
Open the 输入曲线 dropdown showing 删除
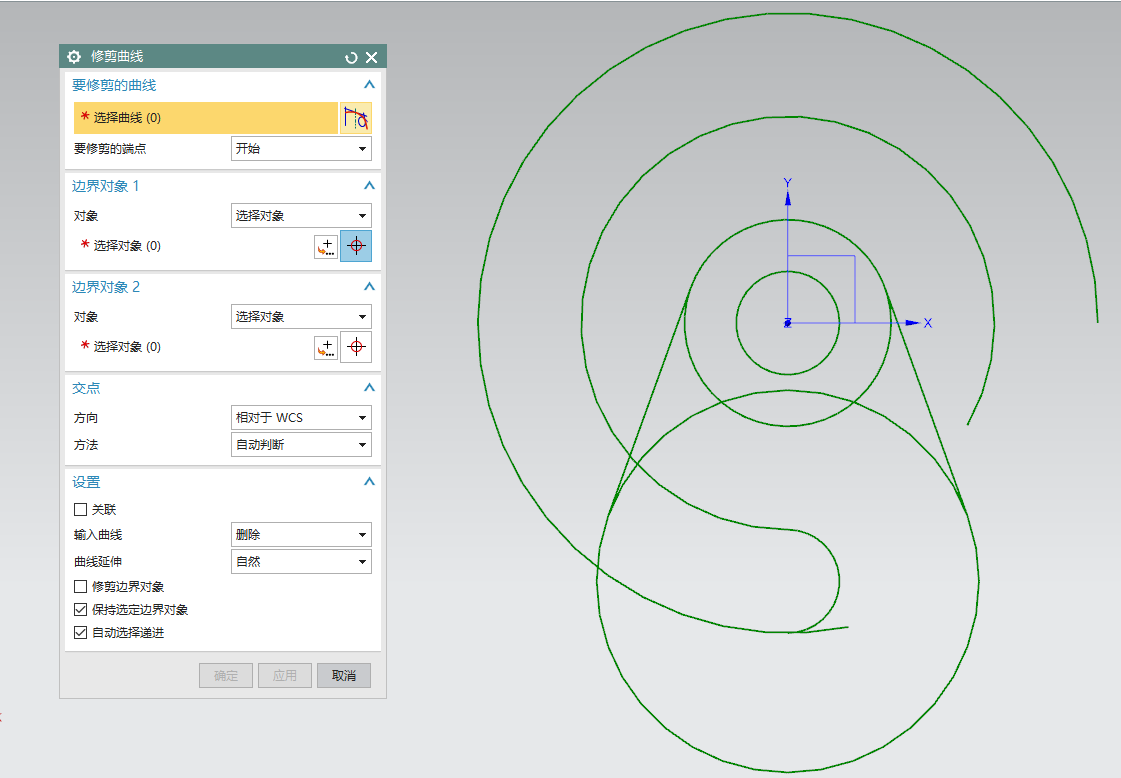pyautogui.click(x=301, y=535)
